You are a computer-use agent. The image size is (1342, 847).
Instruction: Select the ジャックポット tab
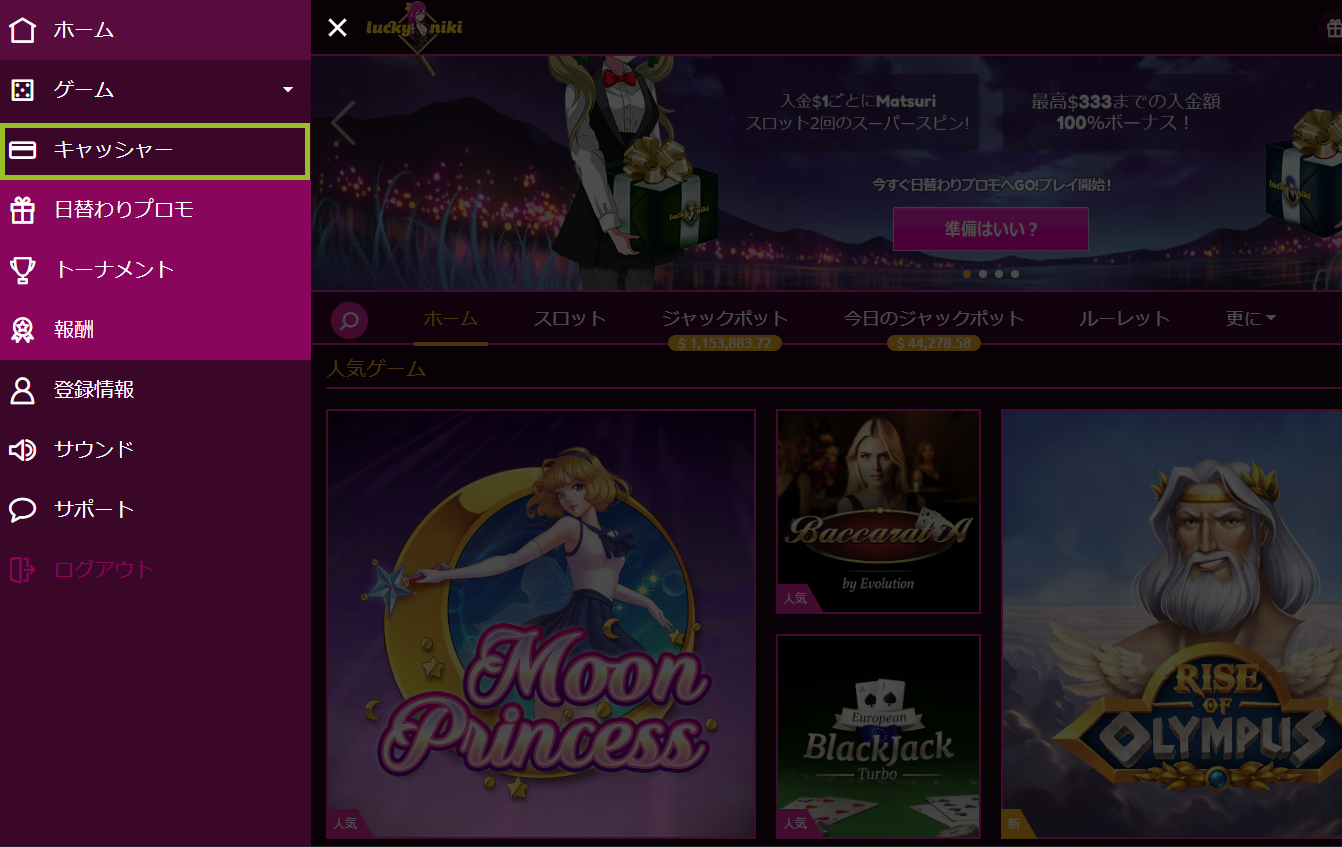725,319
